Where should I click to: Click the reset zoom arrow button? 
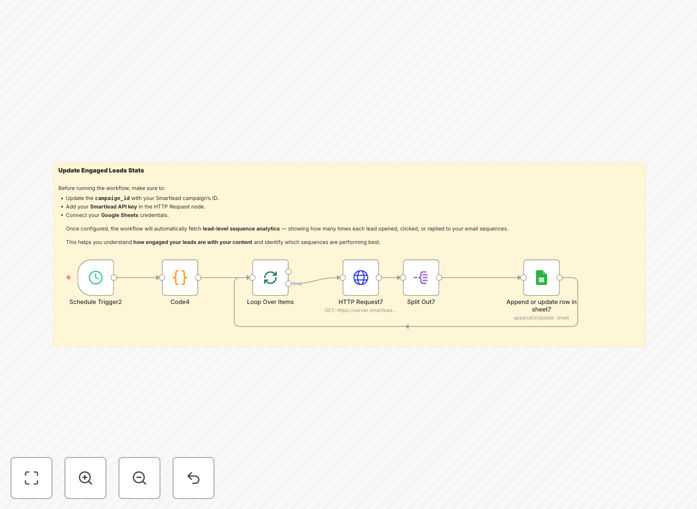(x=193, y=478)
